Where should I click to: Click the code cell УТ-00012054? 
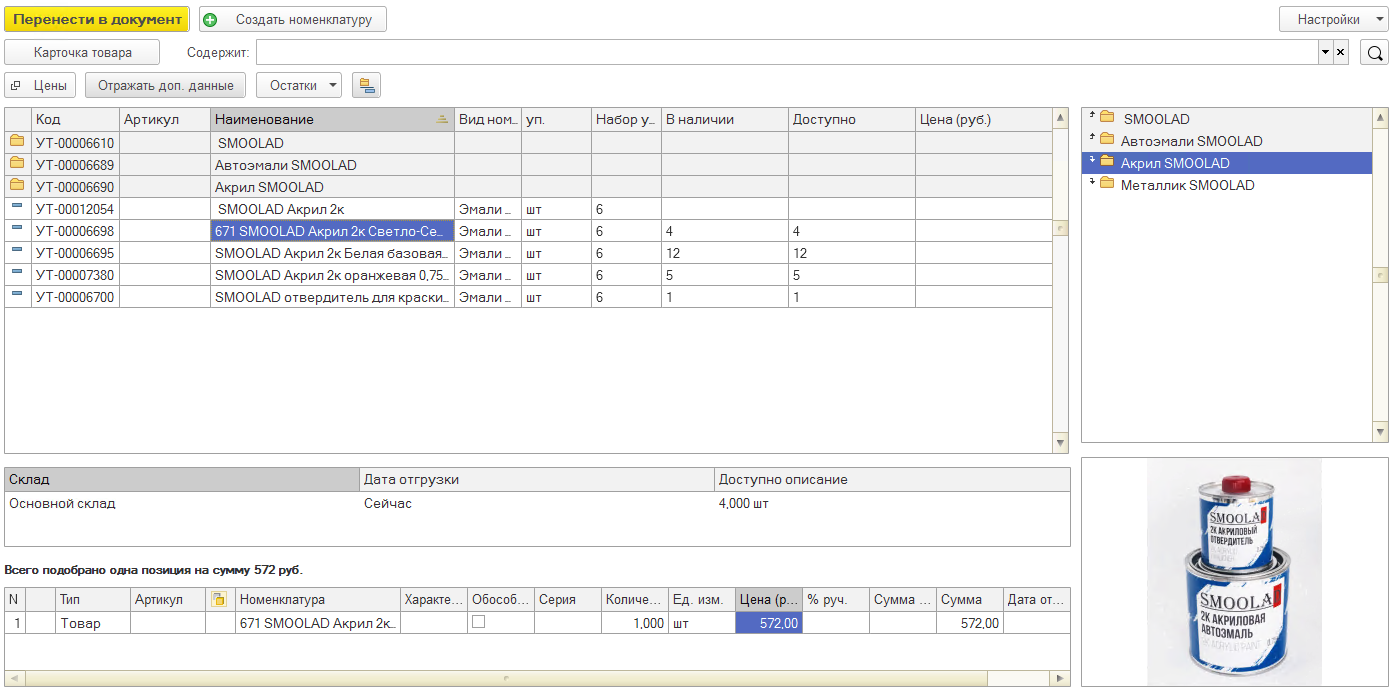click(76, 209)
